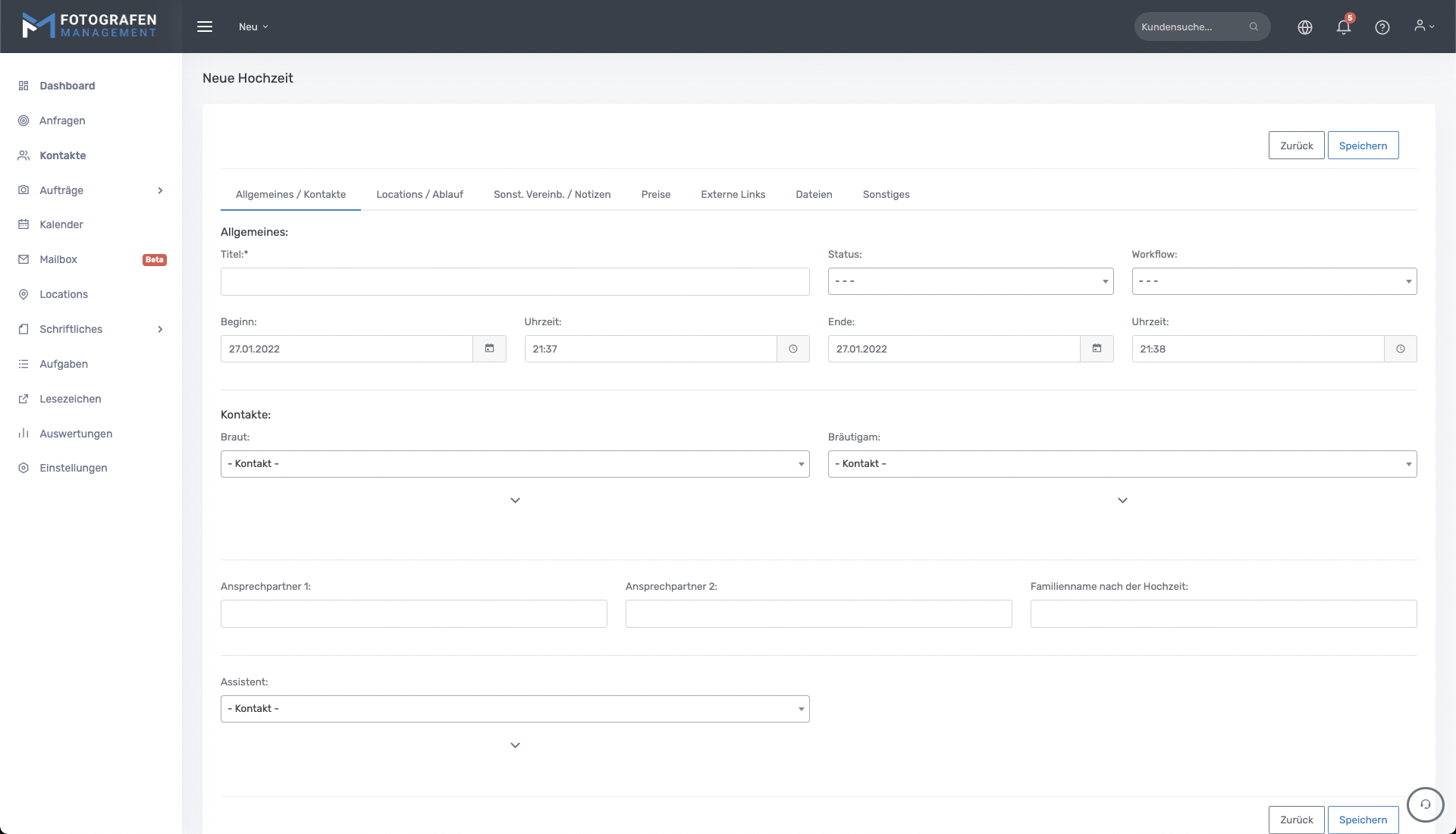1456x834 pixels.
Task: Click the clock icon beside 21:37
Action: 792,349
